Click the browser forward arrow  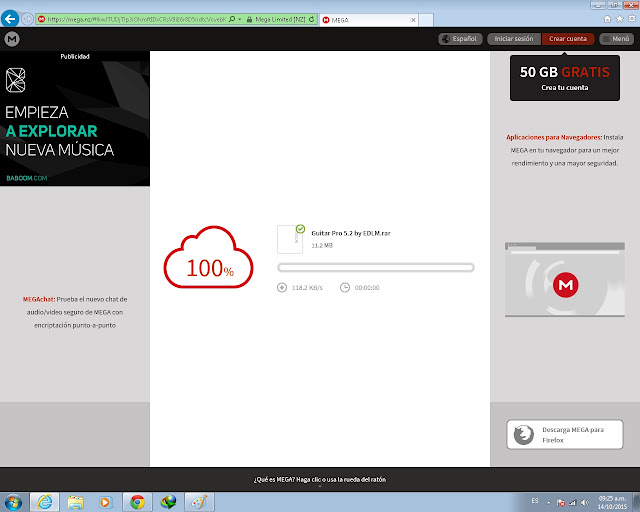coord(27,19)
